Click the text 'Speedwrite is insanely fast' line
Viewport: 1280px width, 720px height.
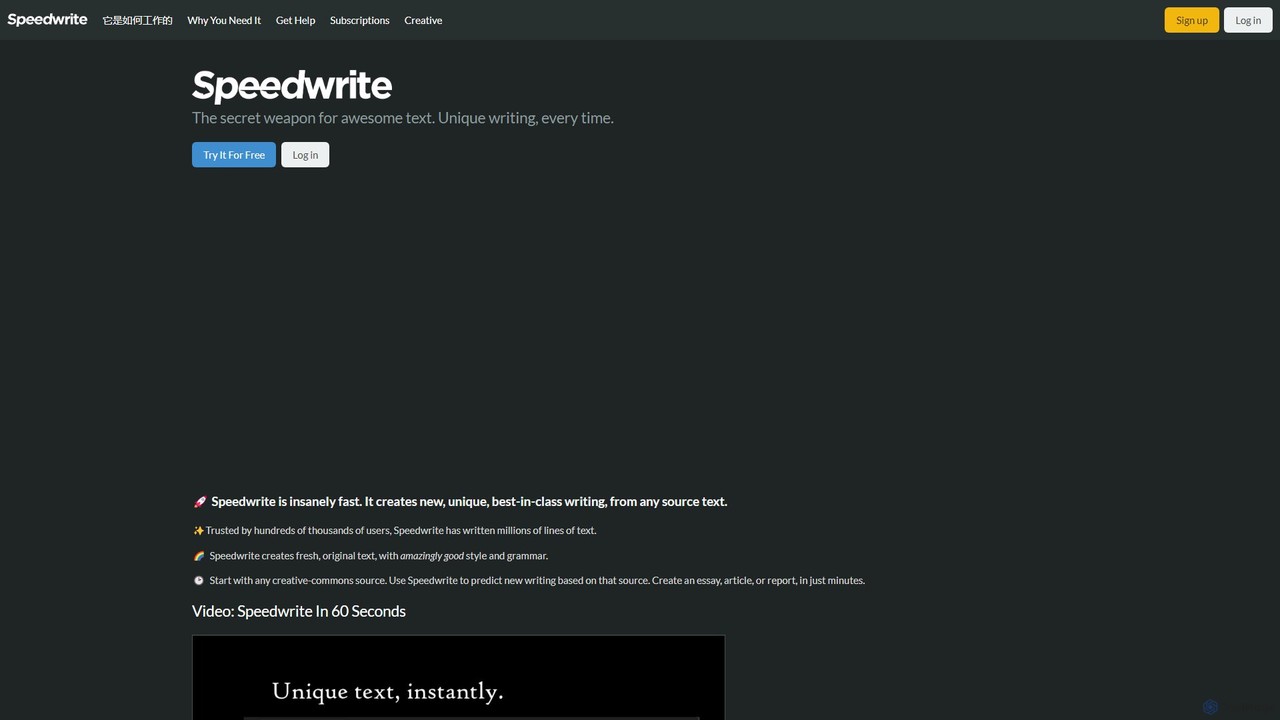click(469, 502)
